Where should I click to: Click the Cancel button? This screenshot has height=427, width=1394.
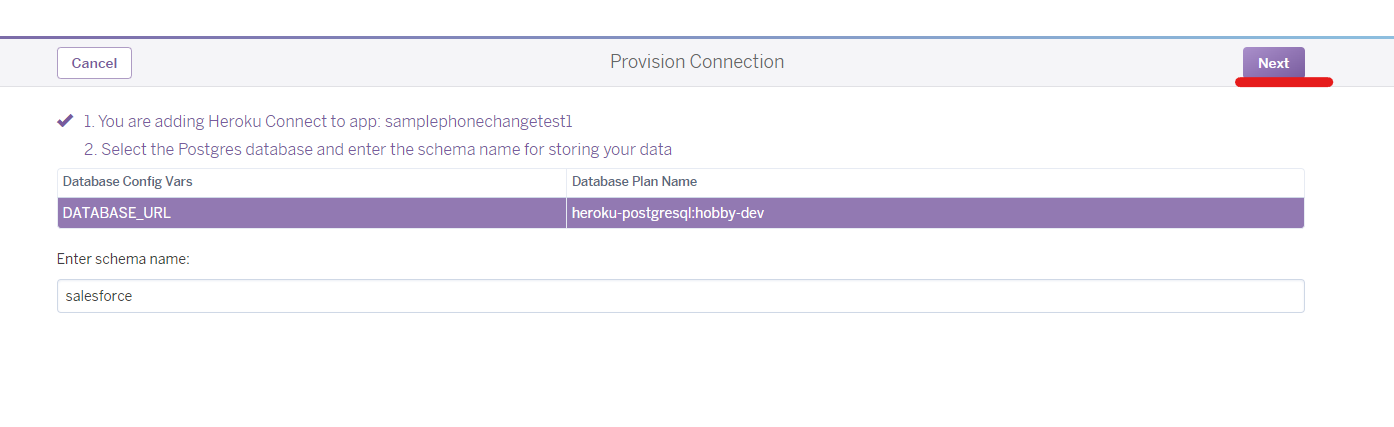coord(94,63)
